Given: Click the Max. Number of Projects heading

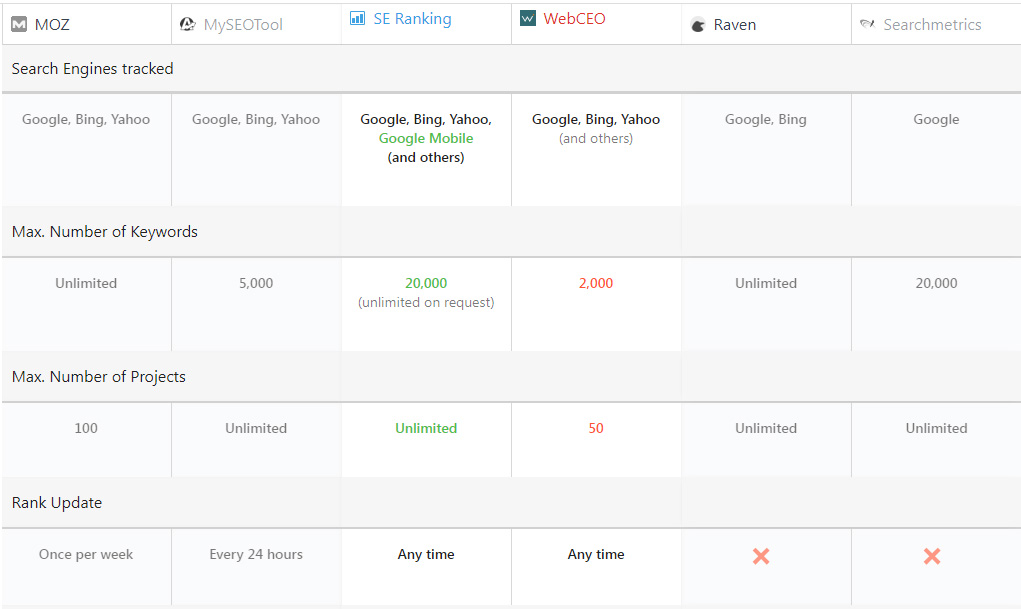Looking at the screenshot, I should (x=98, y=376).
